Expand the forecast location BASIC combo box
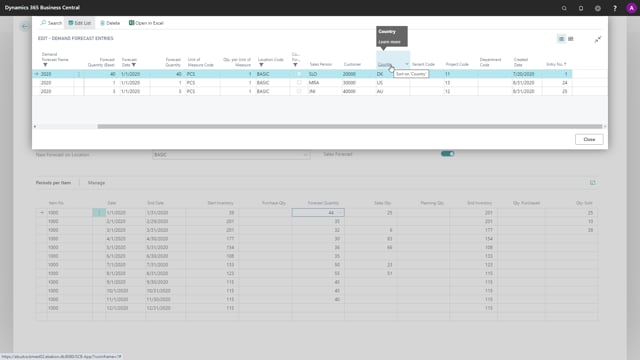Image resolution: width=640 pixels, height=360 pixels. tap(231, 155)
